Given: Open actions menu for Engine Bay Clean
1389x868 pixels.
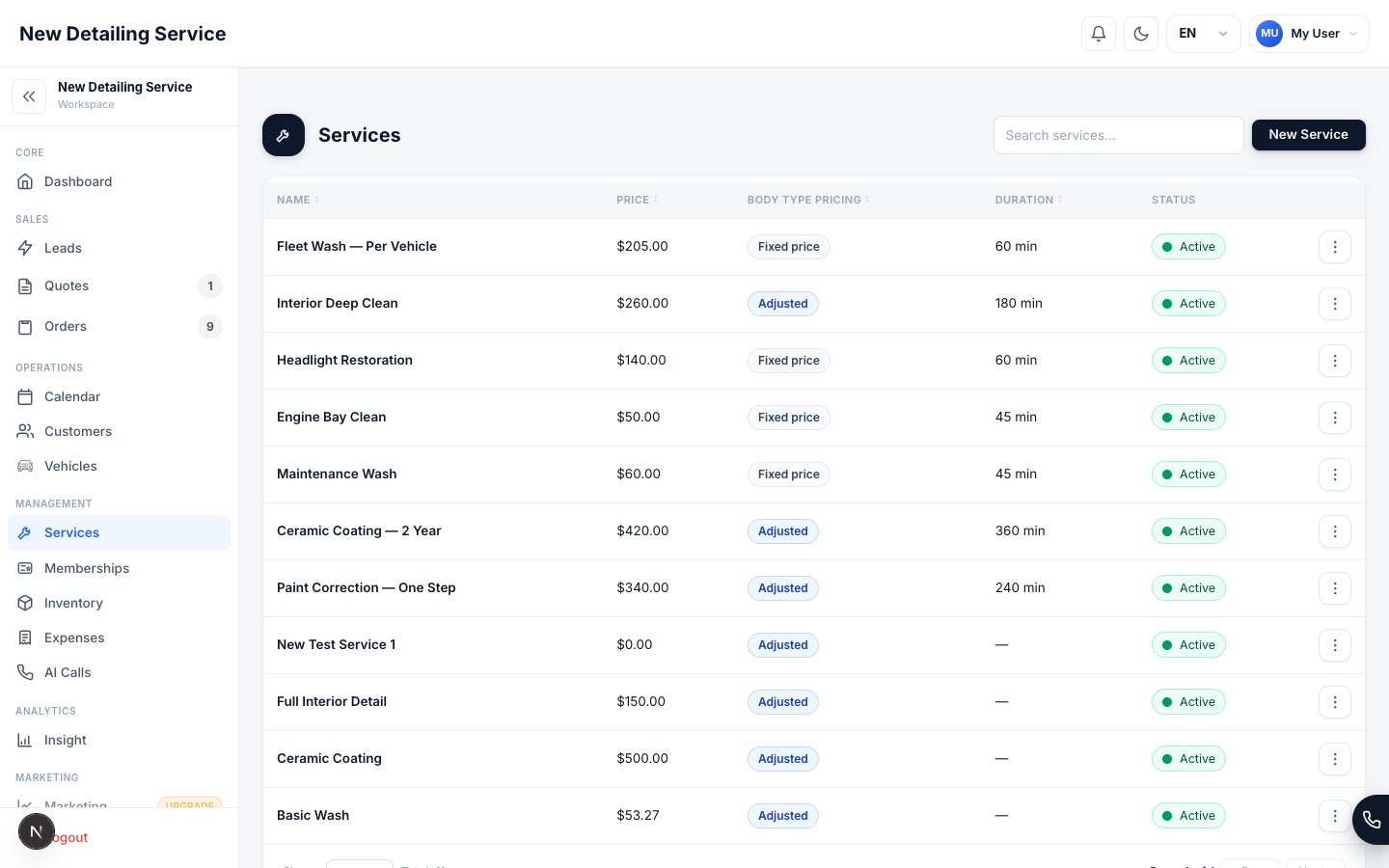Looking at the screenshot, I should pos(1335,418).
